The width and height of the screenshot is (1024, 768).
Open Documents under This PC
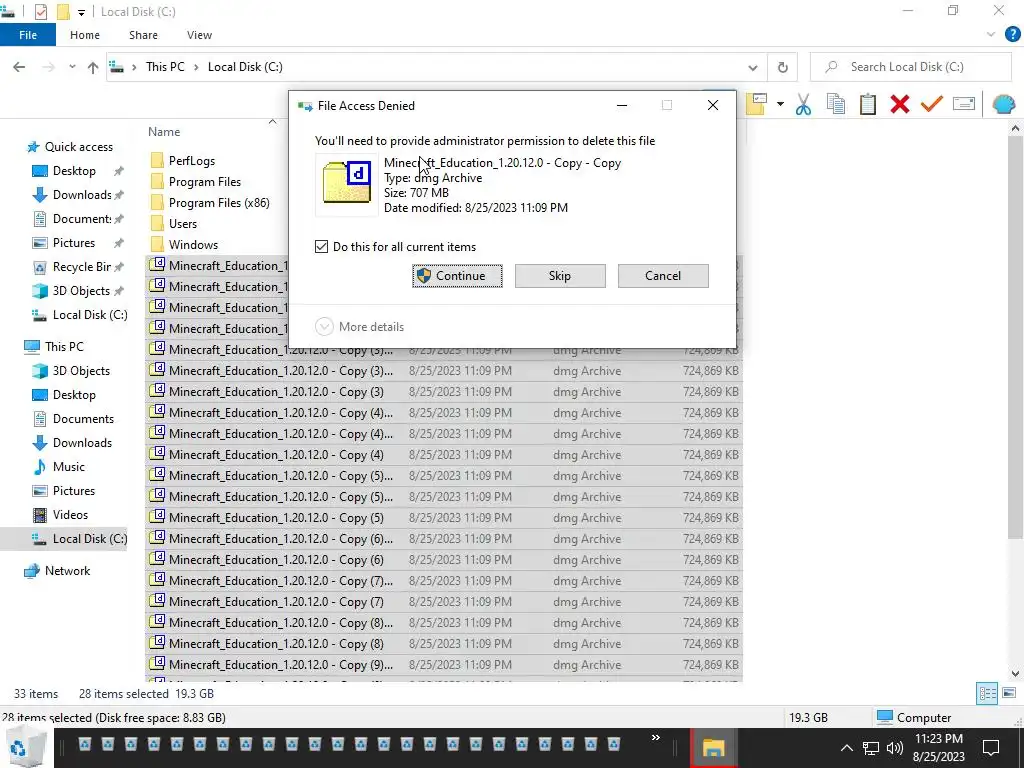tap(83, 419)
